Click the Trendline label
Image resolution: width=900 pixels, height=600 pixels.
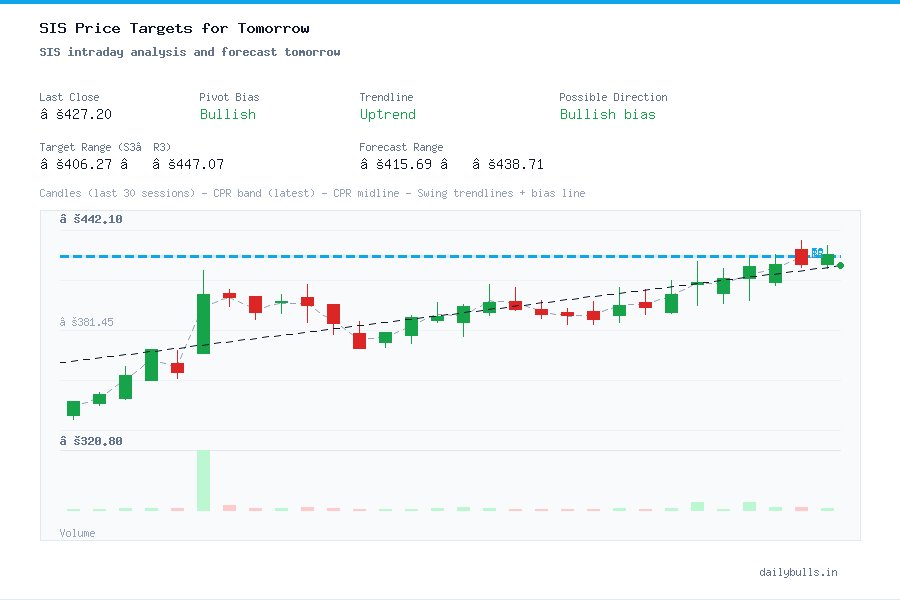386,97
